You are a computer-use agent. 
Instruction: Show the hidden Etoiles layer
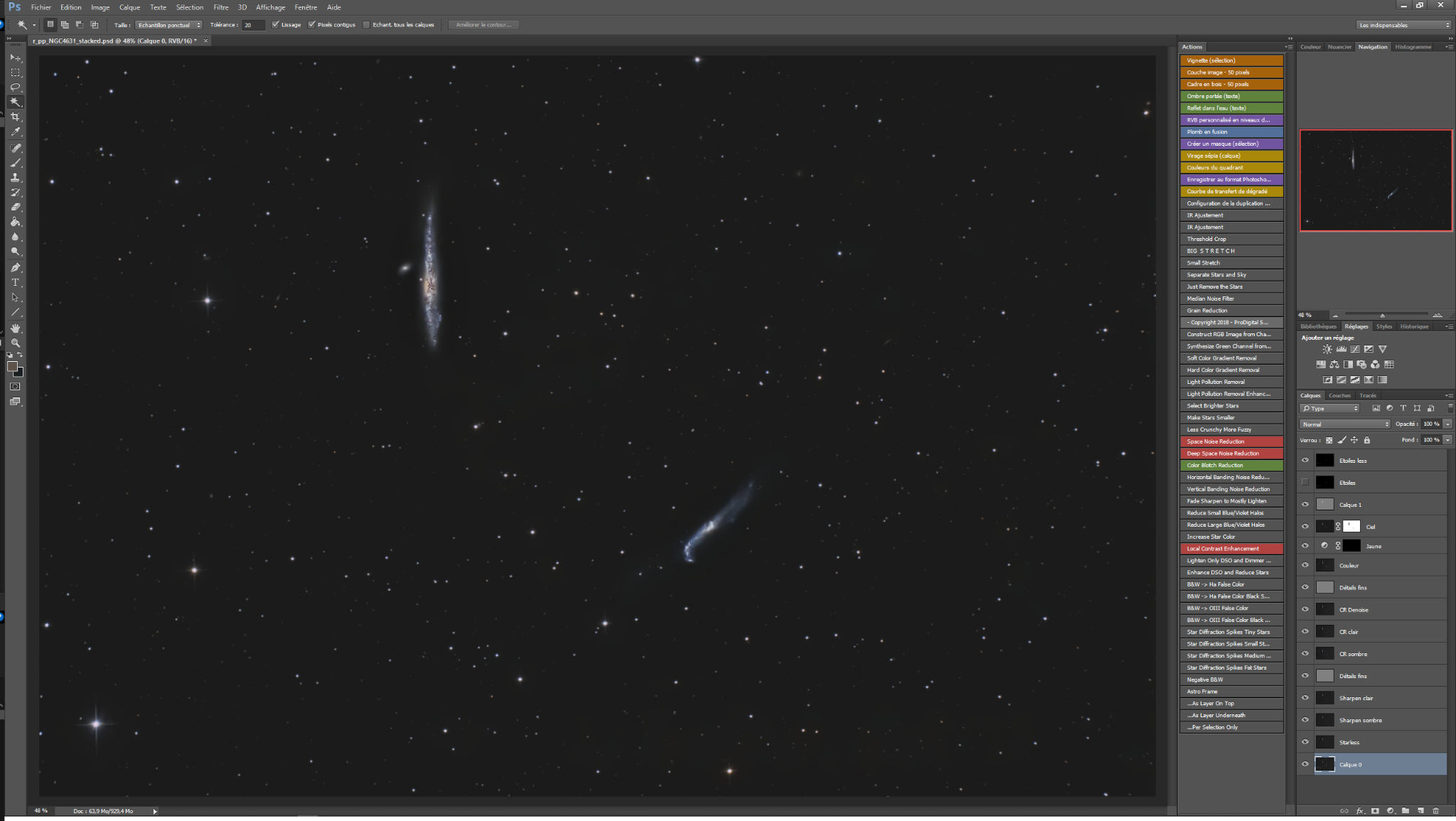pos(1305,483)
